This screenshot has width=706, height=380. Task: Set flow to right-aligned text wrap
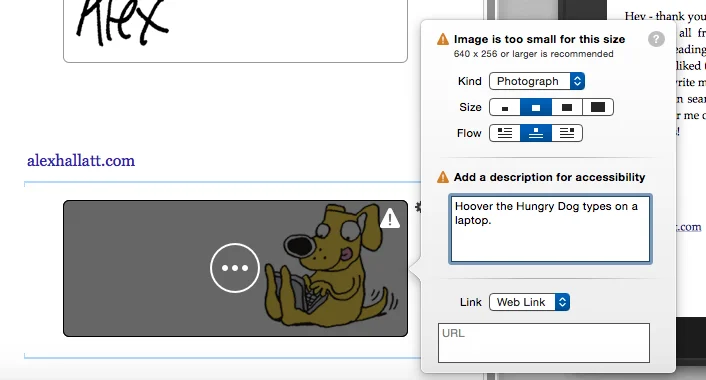[x=567, y=133]
